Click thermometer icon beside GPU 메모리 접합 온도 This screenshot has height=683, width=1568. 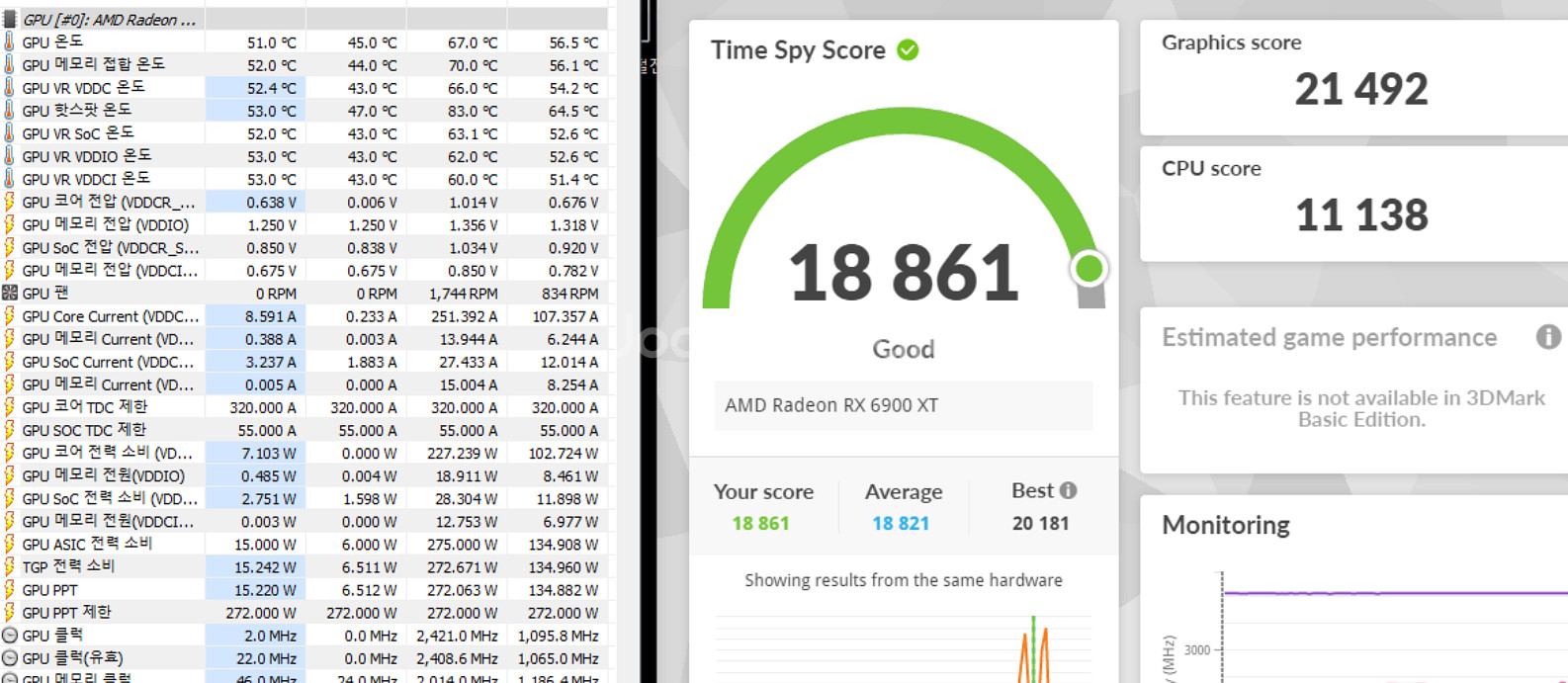pyautogui.click(x=10, y=64)
